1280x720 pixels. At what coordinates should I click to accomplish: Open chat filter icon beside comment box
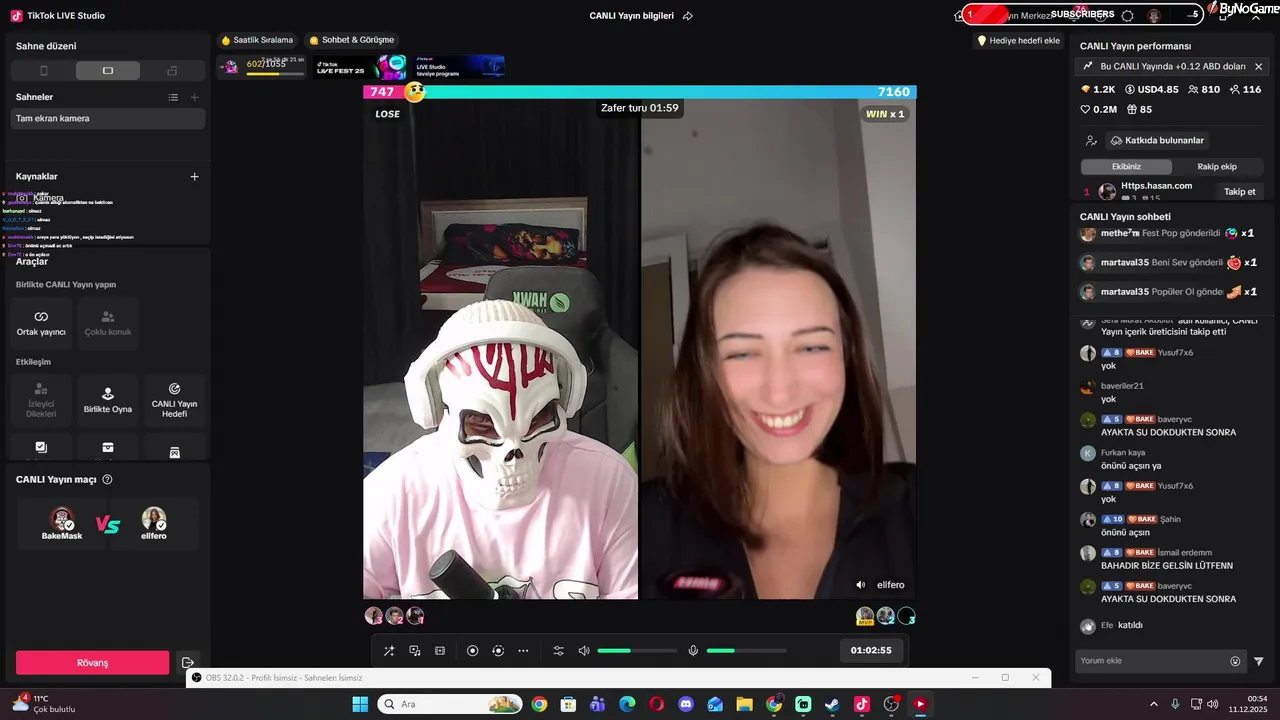[x=1259, y=661]
